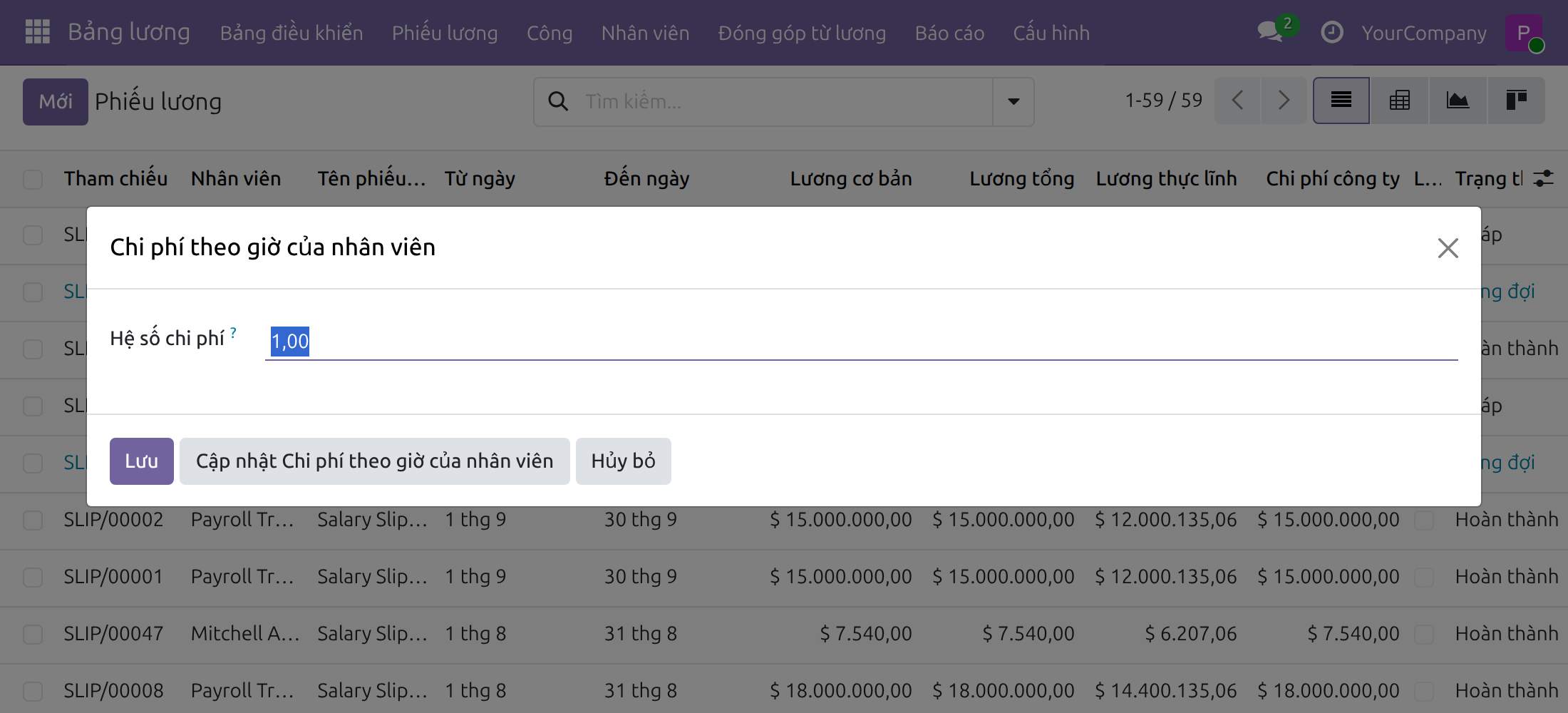Image resolution: width=1568 pixels, height=713 pixels.
Task: Click the Bảng lương app title
Action: [x=129, y=33]
